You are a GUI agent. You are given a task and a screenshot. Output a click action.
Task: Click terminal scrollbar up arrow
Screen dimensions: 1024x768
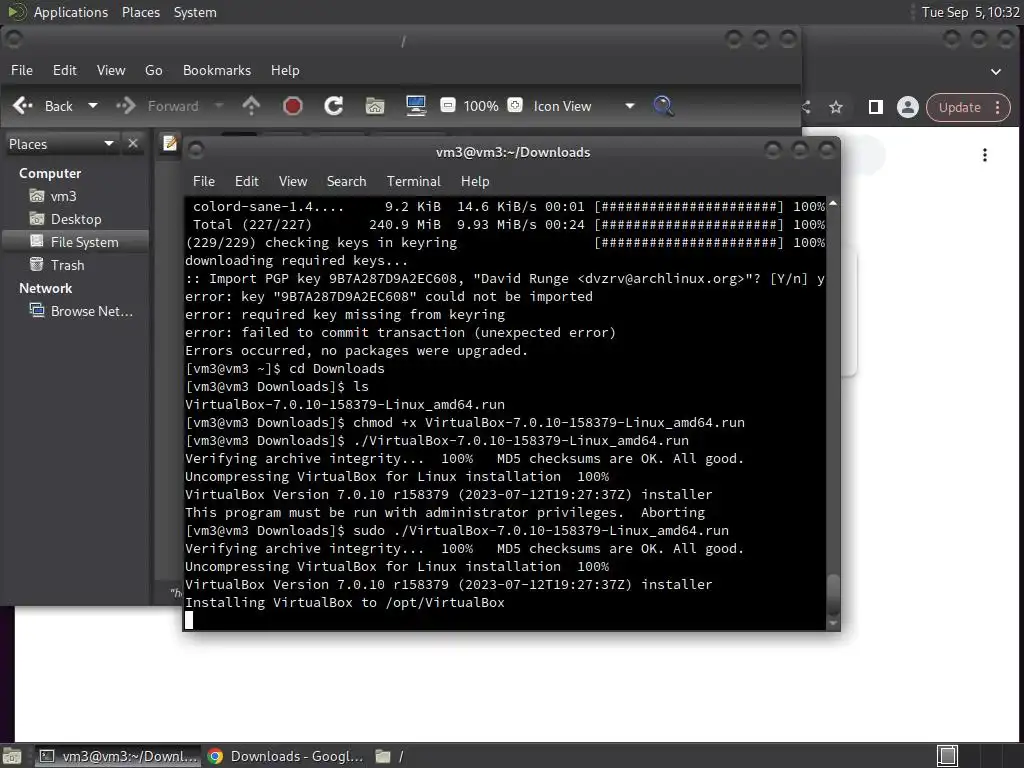tap(833, 203)
